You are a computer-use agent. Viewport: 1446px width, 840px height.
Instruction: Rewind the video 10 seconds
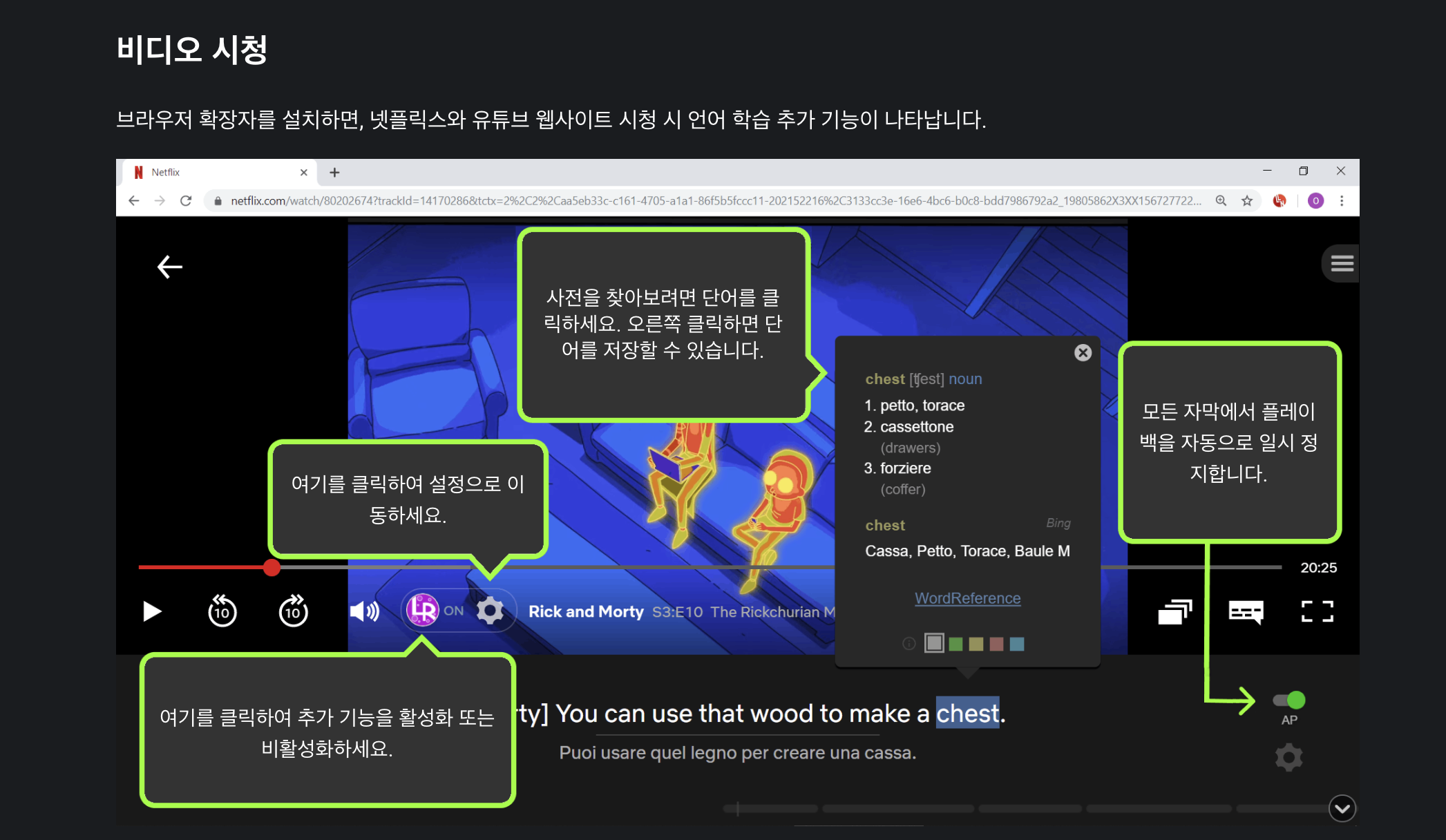222,611
